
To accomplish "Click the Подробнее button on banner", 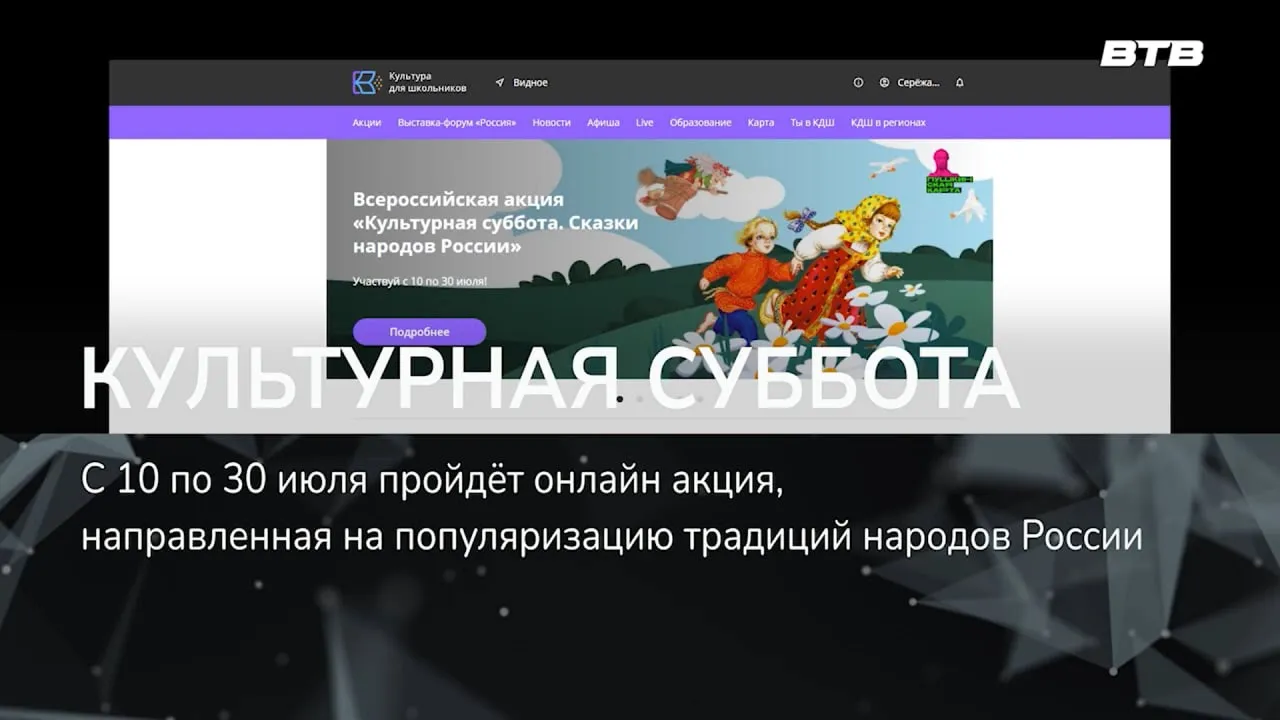I will click(x=419, y=332).
